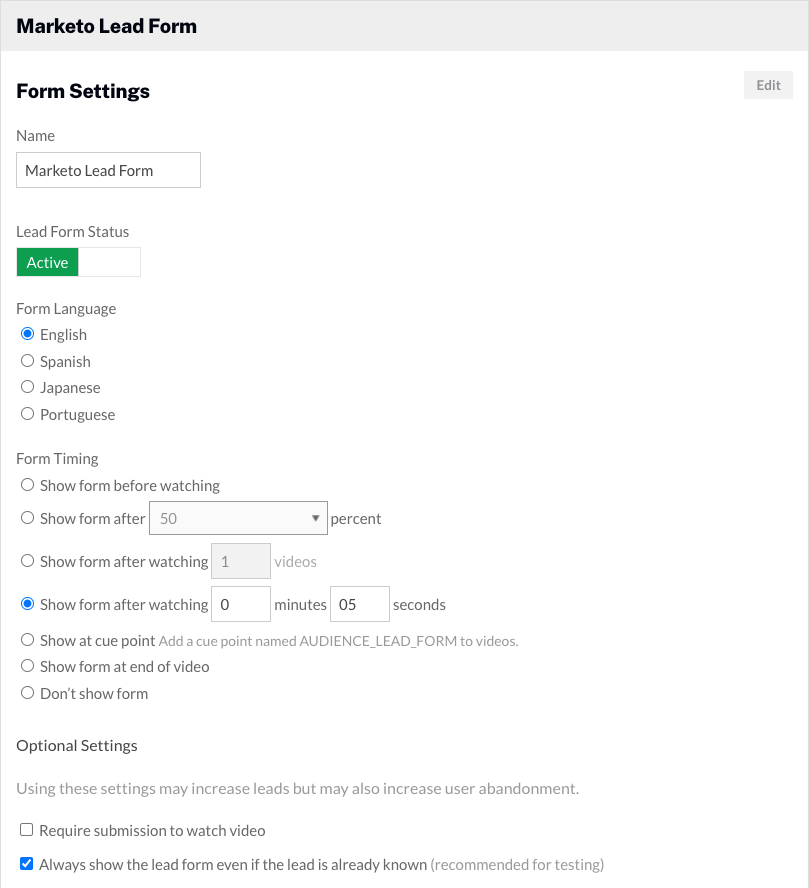
Task: Select 'Don't show form' option
Action: (x=27, y=692)
